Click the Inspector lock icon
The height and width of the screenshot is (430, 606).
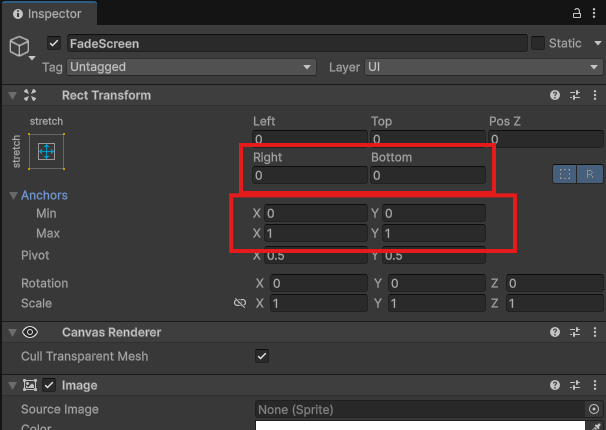(576, 14)
